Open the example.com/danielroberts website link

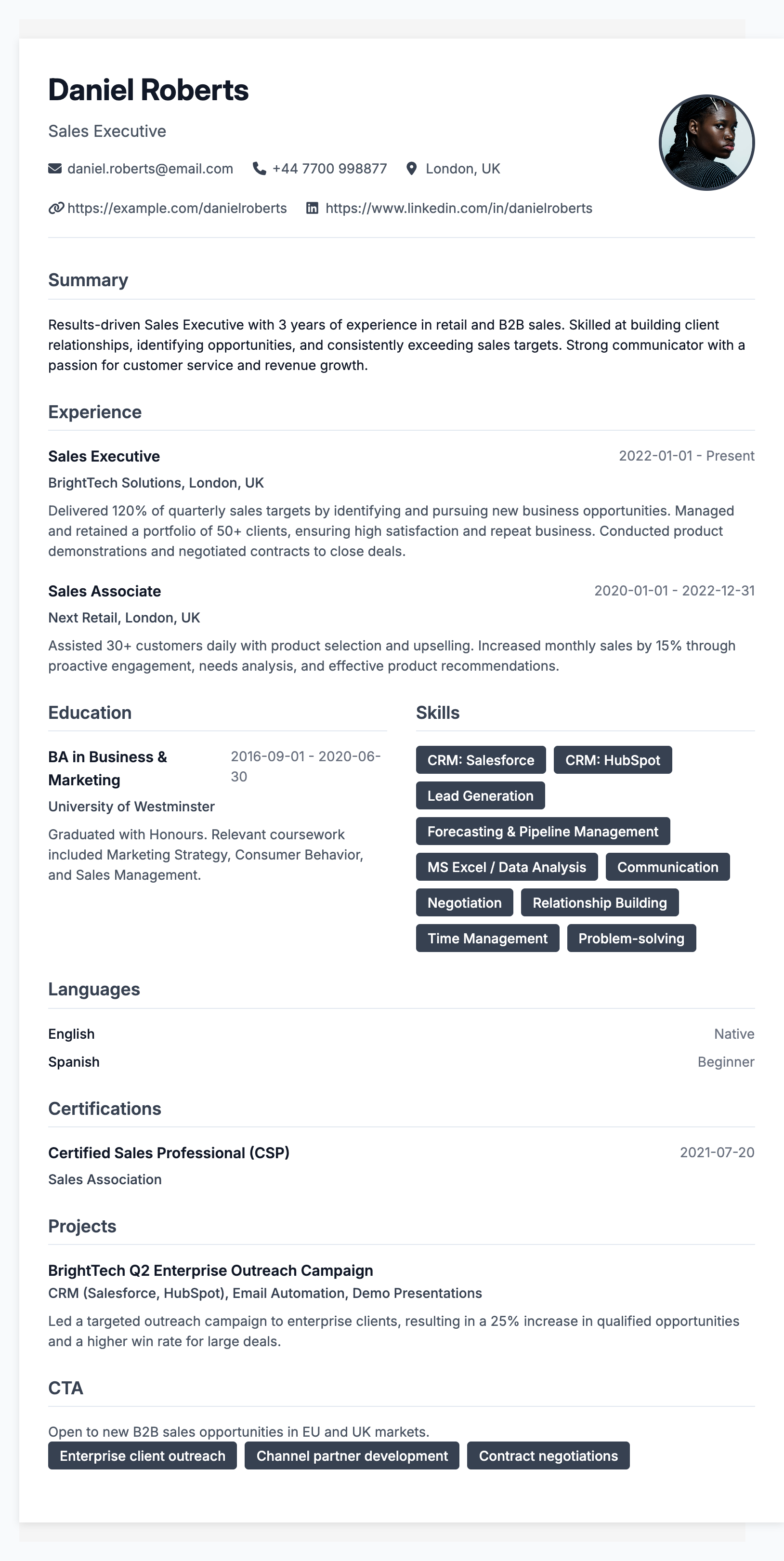(x=177, y=209)
